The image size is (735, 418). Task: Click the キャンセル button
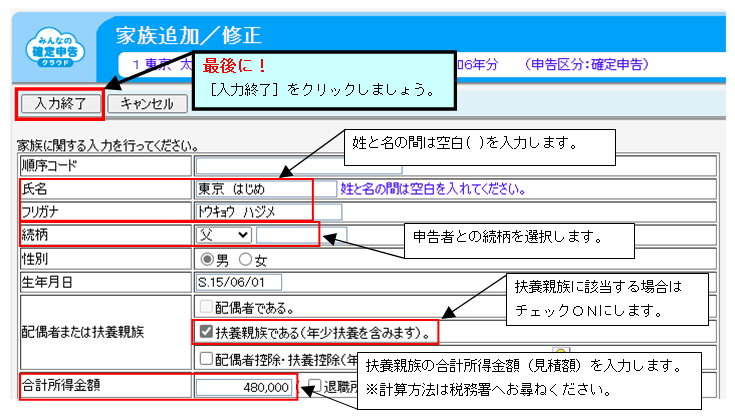(148, 104)
